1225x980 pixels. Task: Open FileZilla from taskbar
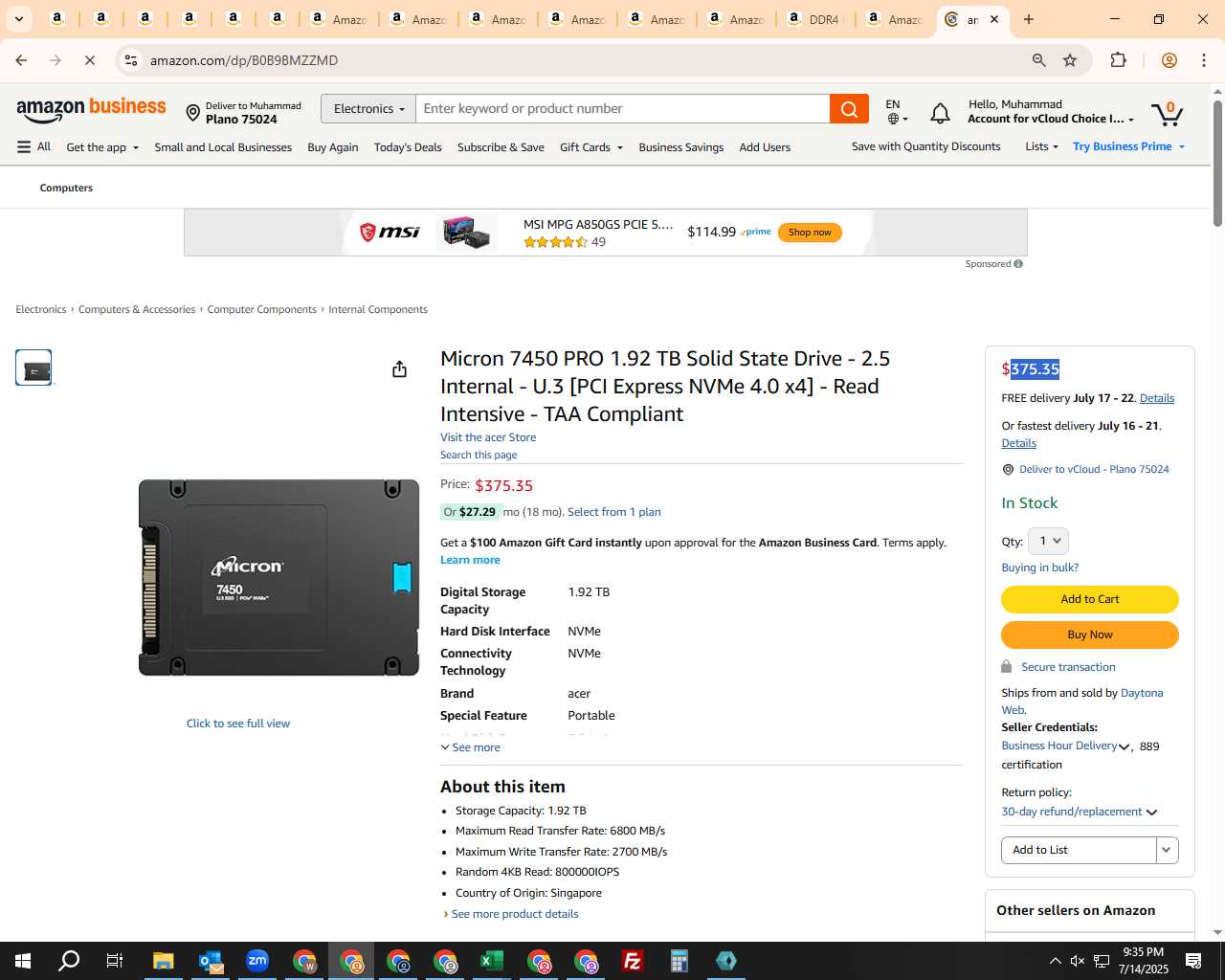pyautogui.click(x=633, y=961)
